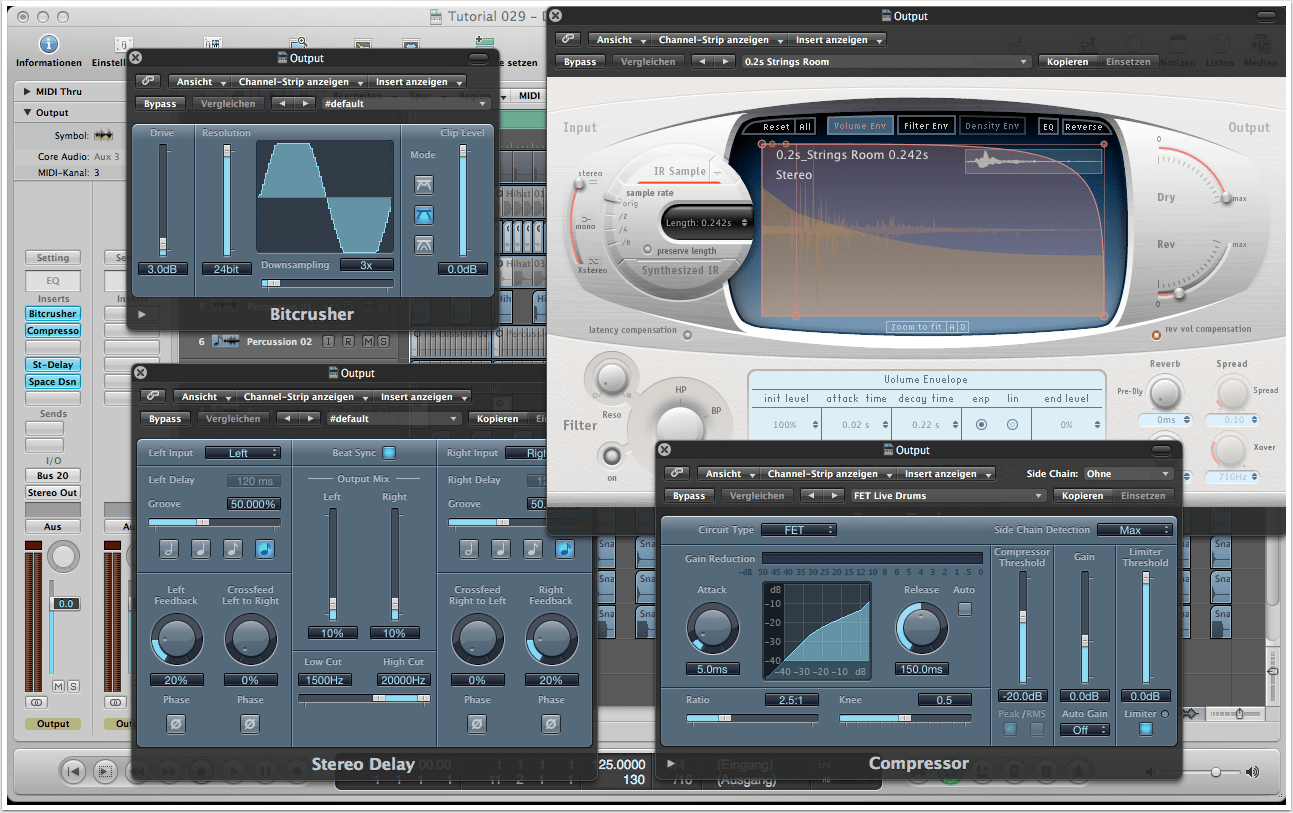Click the next preset arrow in Compressor
1293x813 pixels.
(x=834, y=496)
